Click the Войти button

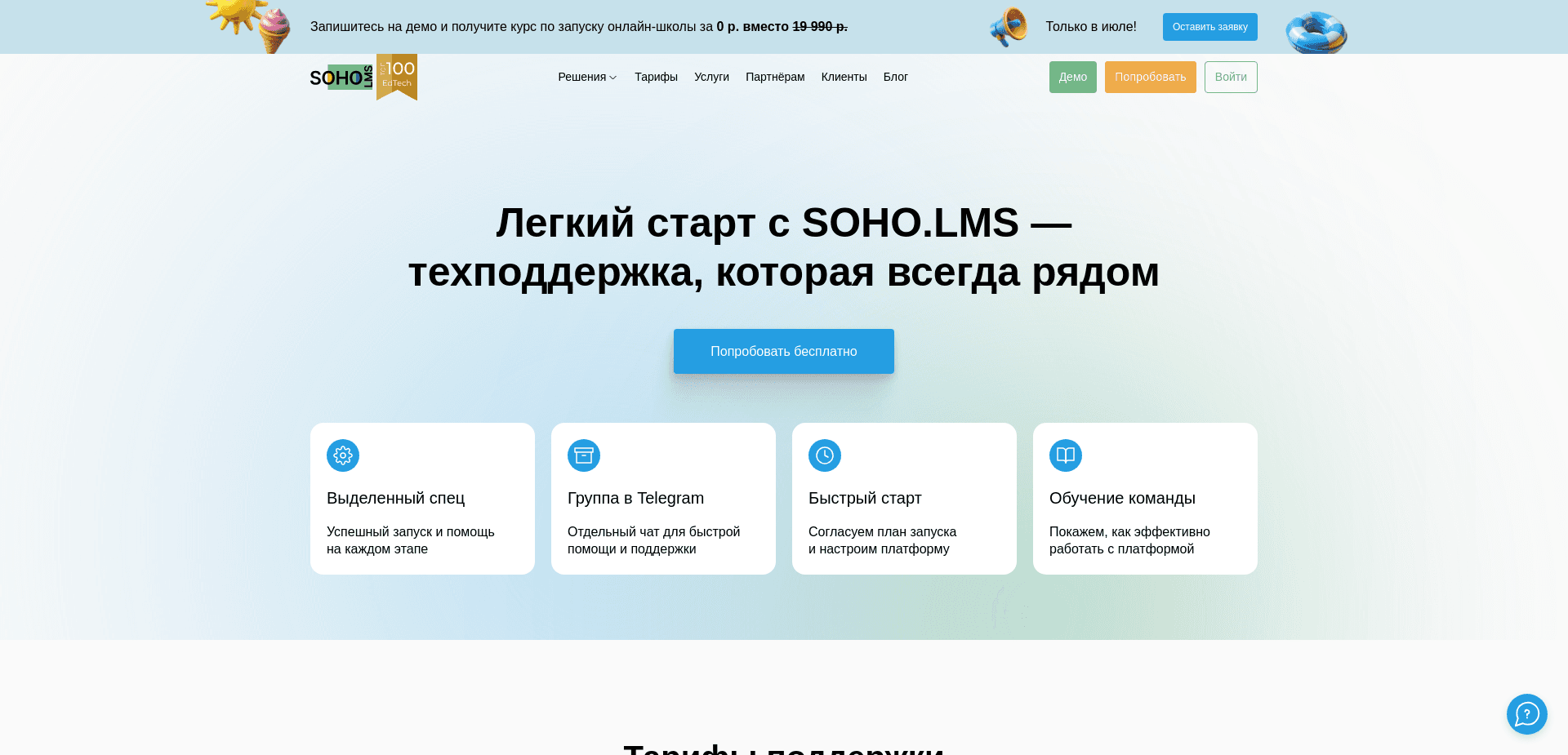pyautogui.click(x=1231, y=77)
